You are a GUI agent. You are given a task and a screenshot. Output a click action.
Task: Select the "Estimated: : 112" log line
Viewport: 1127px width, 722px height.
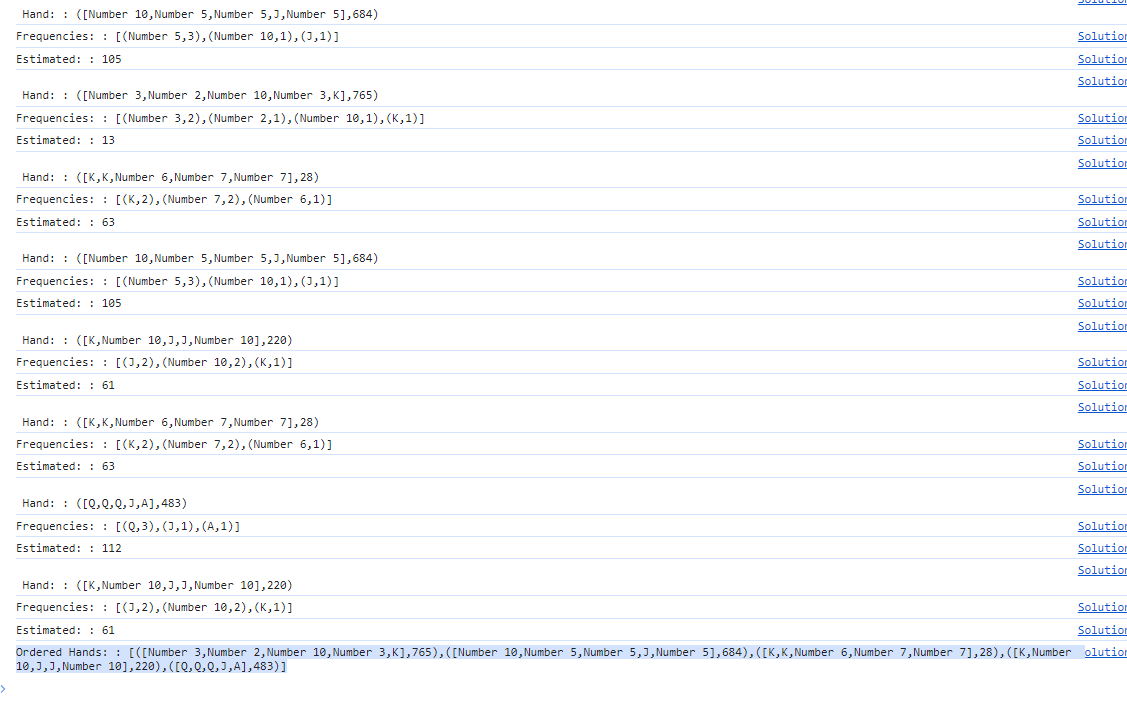tap(68, 549)
